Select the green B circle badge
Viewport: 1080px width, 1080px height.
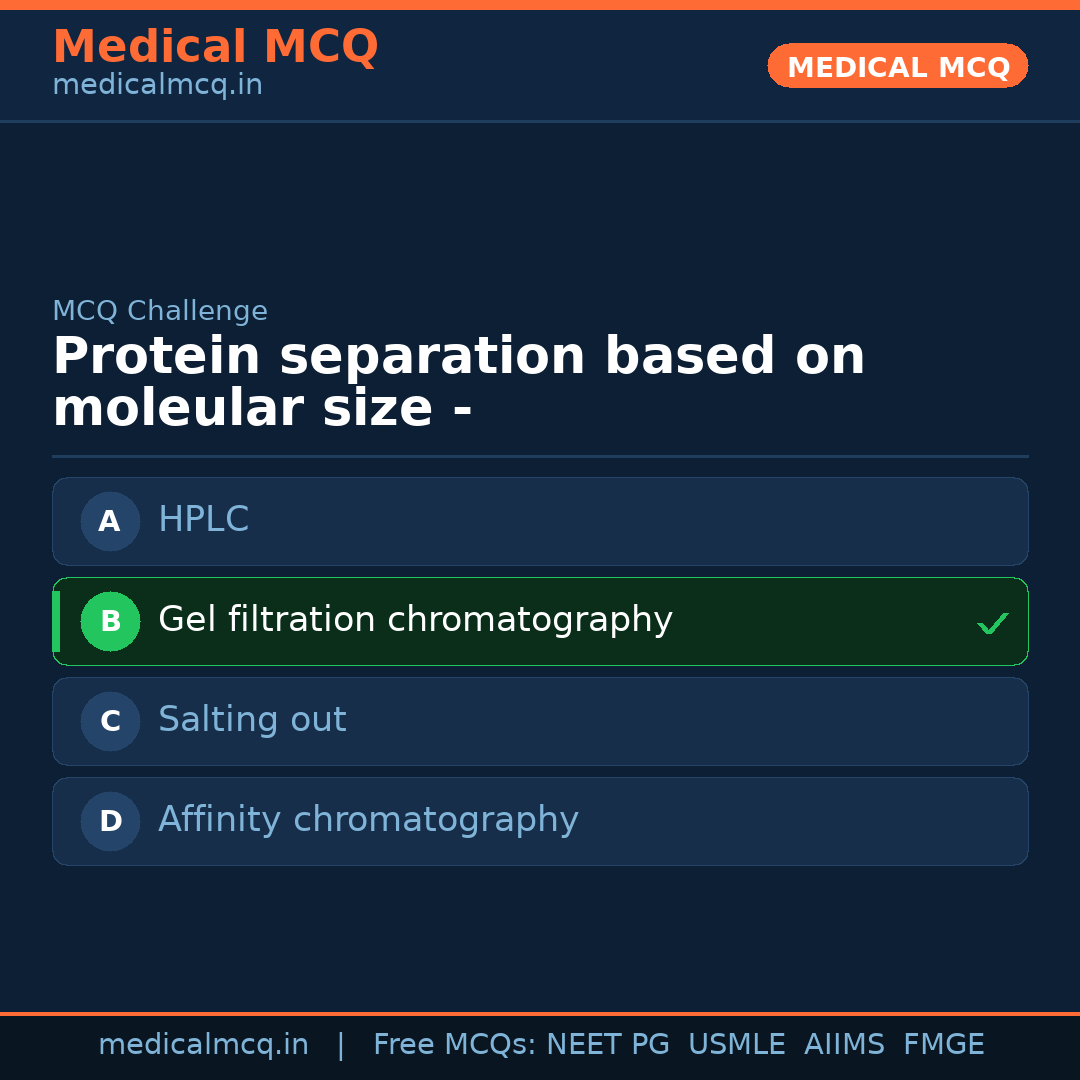point(110,621)
